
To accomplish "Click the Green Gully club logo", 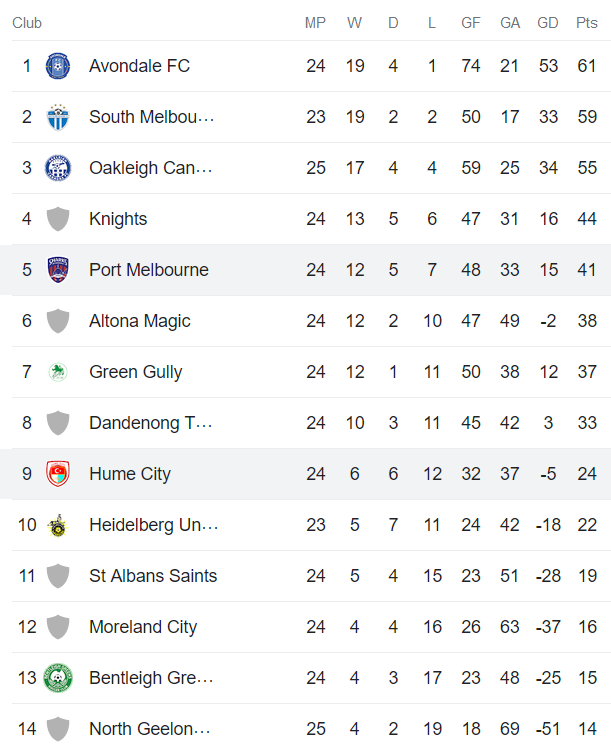I will (58, 373).
